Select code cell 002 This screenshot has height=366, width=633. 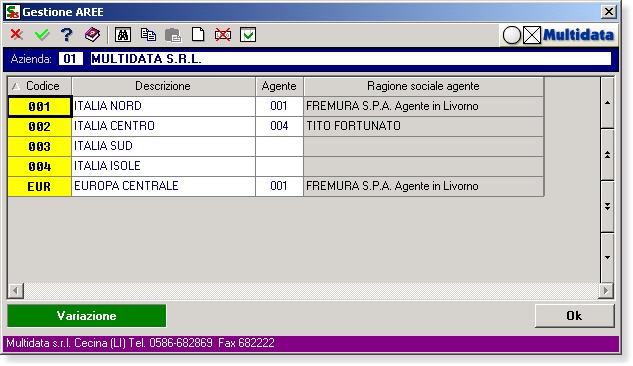point(40,127)
